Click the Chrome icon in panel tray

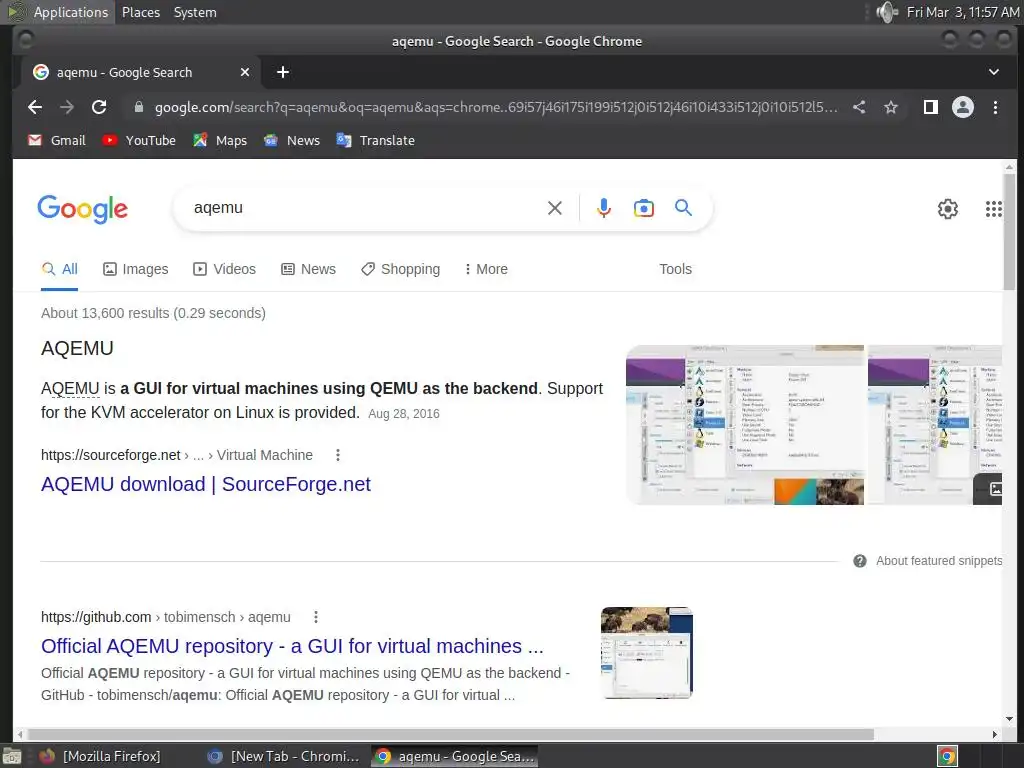[947, 756]
